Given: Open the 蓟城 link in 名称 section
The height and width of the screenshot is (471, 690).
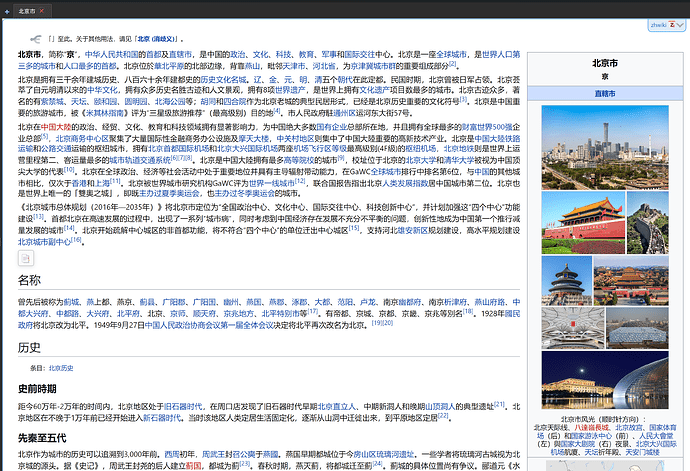Looking at the screenshot, I should pyautogui.click(x=71, y=302).
